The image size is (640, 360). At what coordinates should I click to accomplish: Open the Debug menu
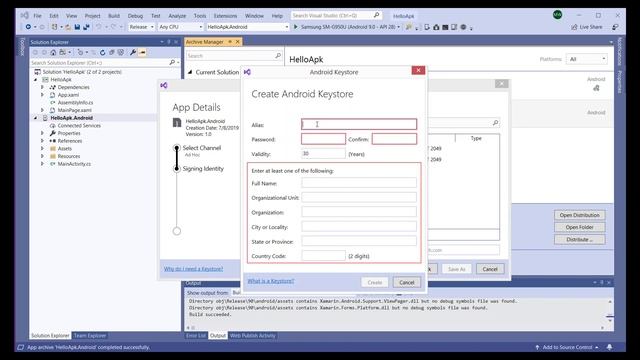(x=135, y=16)
